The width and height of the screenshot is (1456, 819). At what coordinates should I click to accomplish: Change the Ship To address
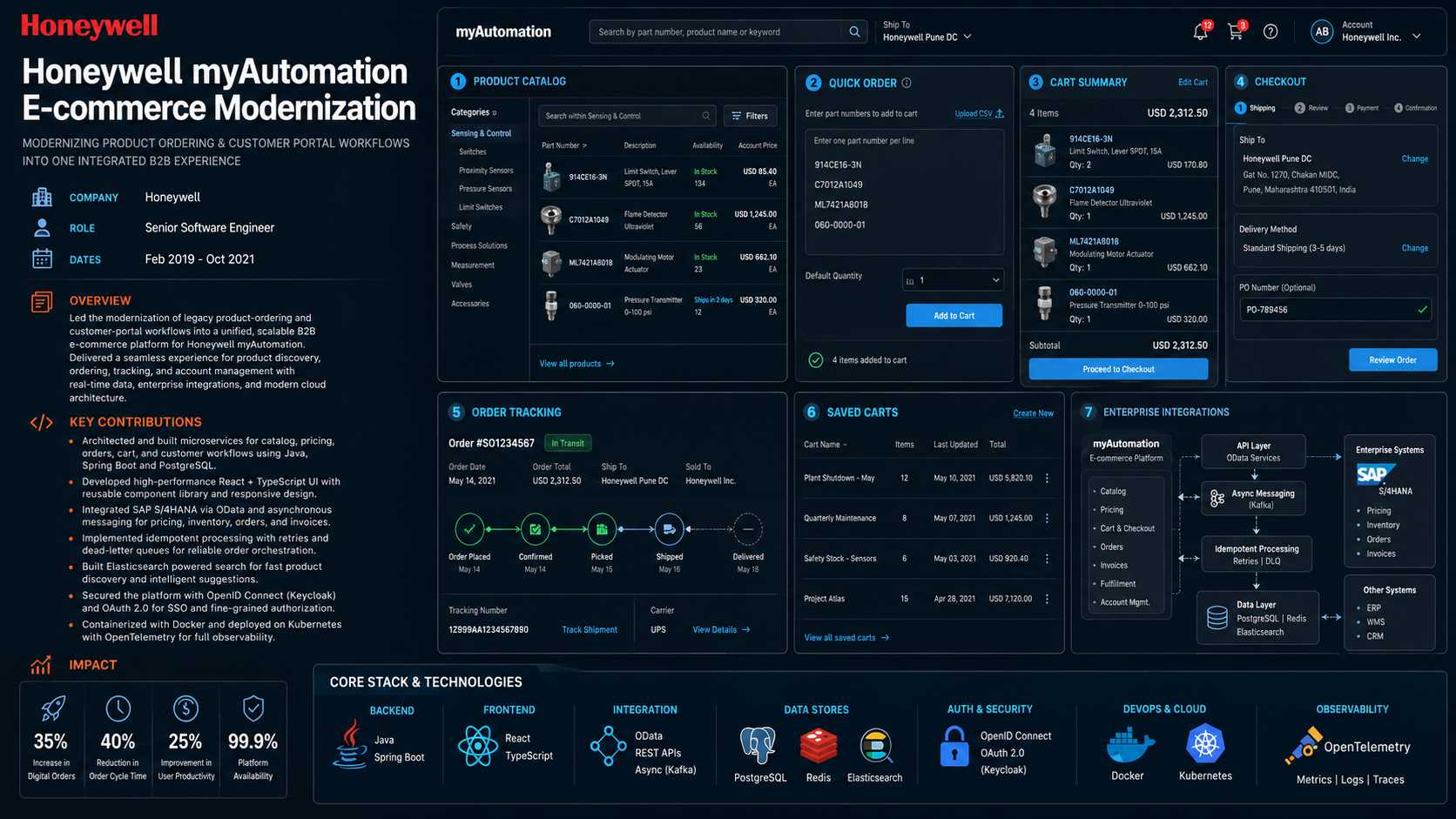(x=1414, y=159)
